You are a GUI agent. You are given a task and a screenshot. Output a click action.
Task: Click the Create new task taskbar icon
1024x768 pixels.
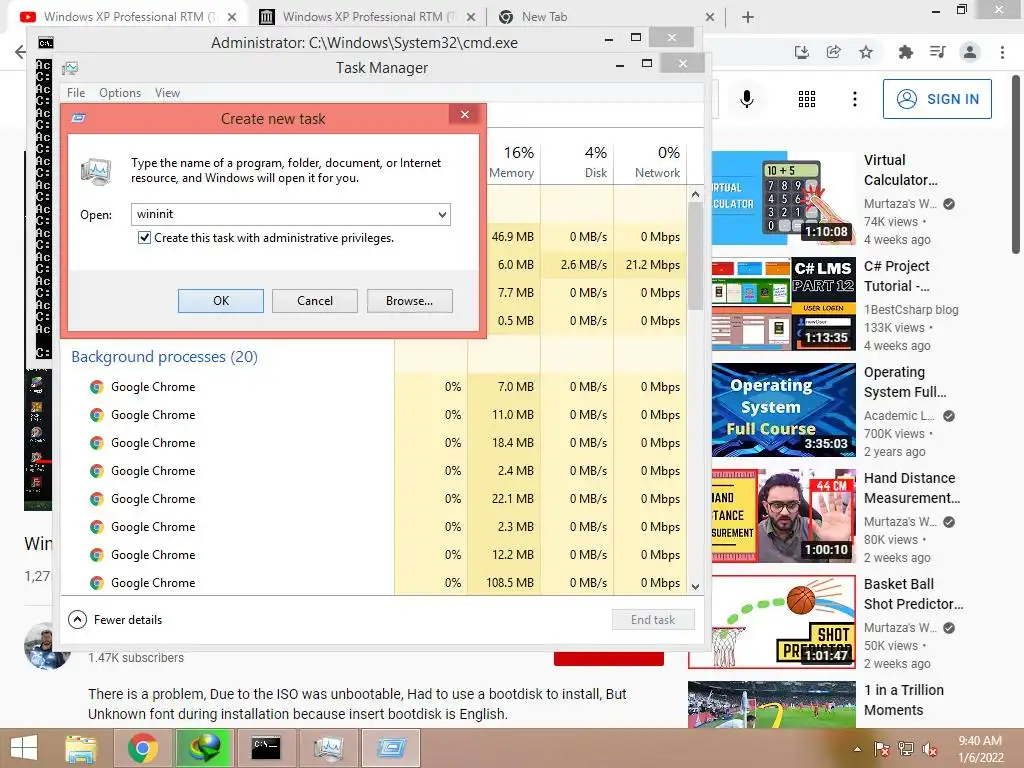click(x=390, y=748)
